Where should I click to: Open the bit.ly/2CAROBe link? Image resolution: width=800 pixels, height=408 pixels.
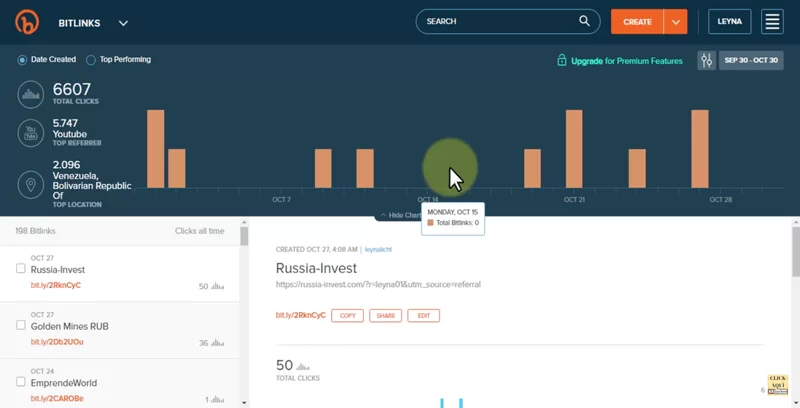click(x=57, y=398)
